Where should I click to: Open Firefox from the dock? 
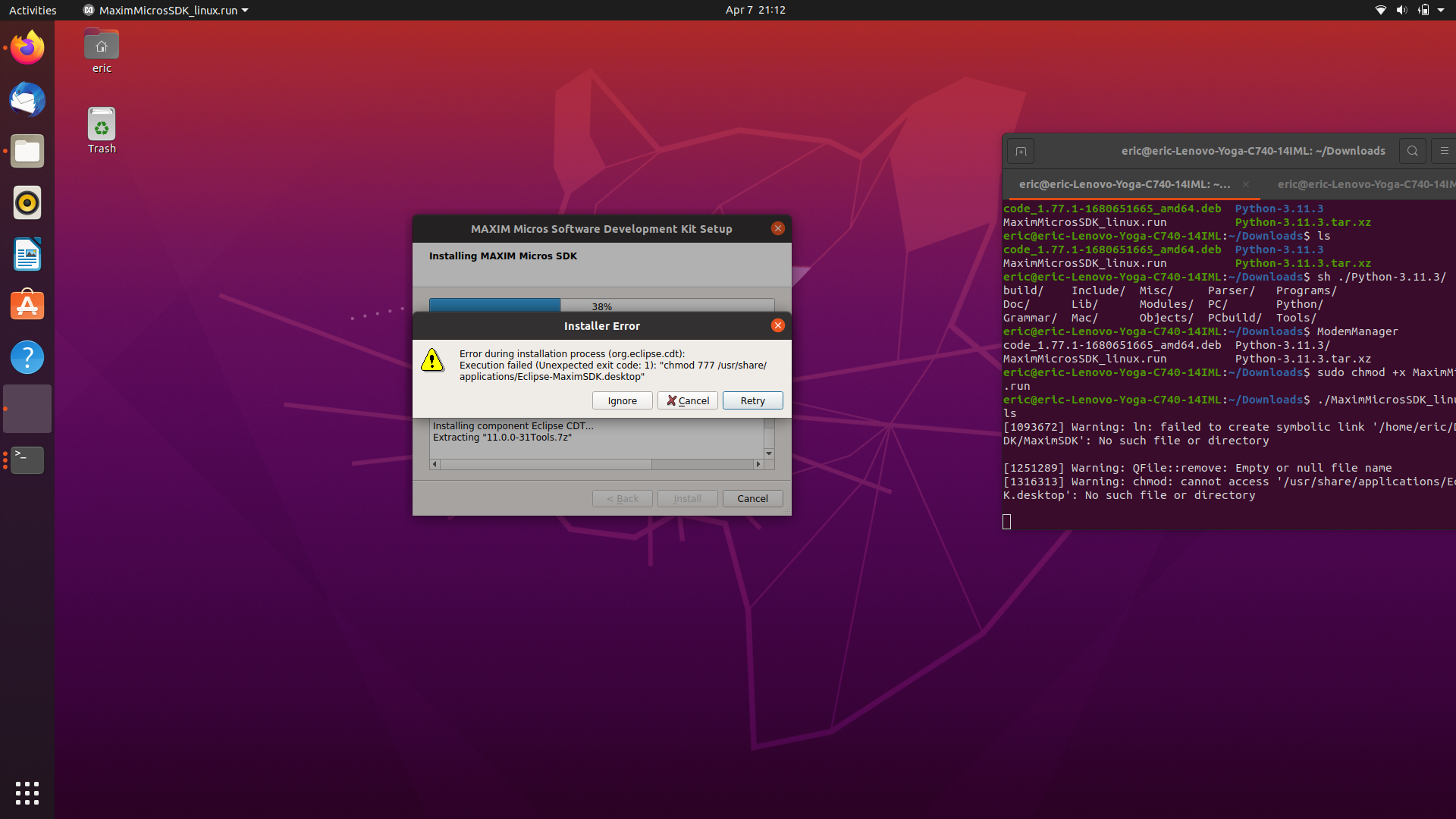(27, 48)
